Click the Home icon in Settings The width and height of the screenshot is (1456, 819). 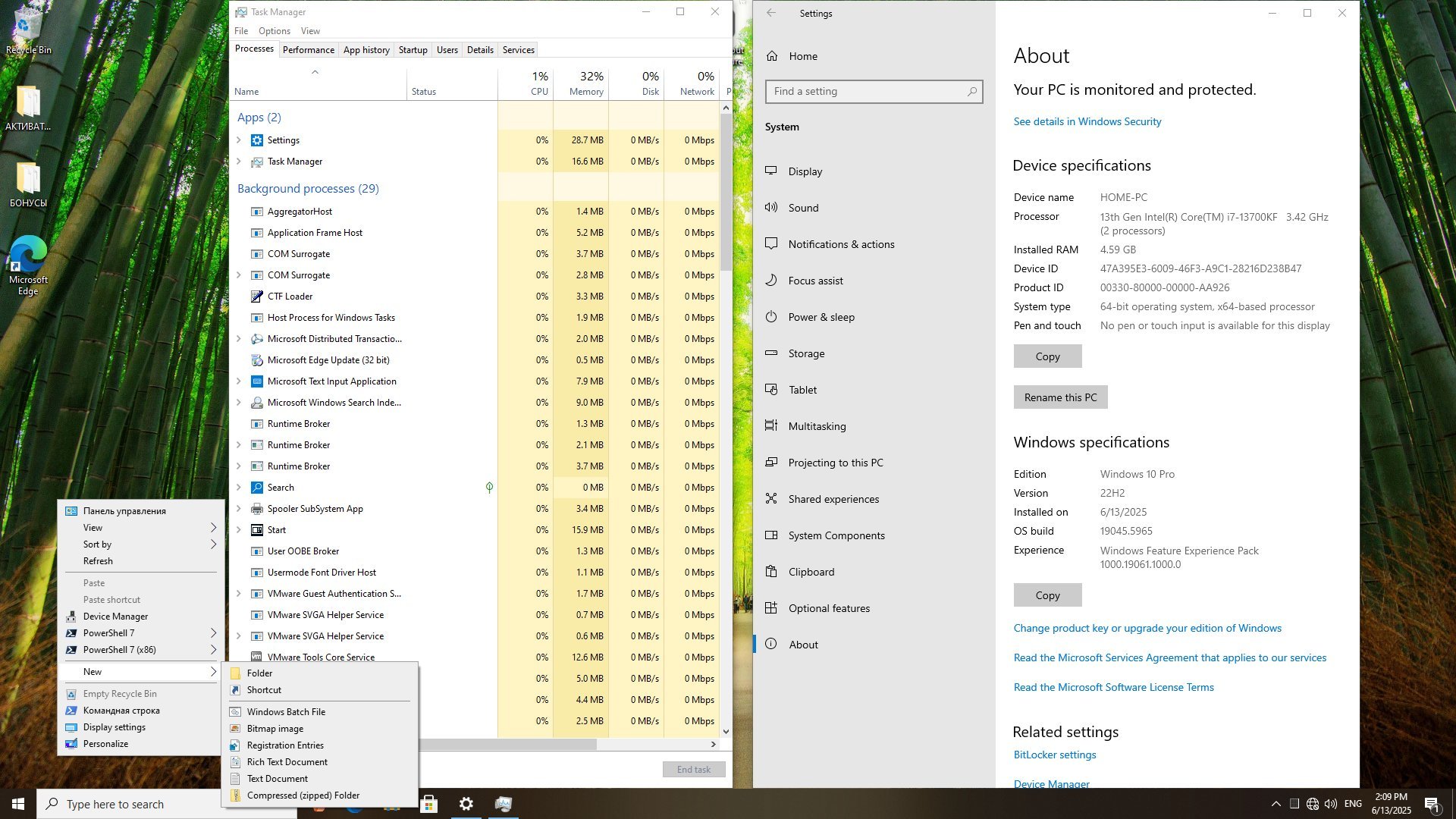coord(772,55)
